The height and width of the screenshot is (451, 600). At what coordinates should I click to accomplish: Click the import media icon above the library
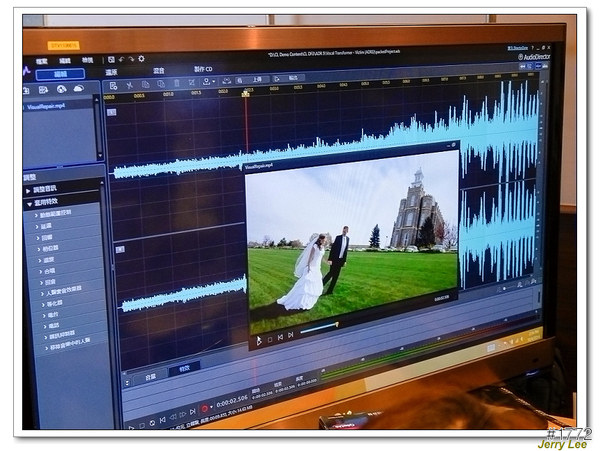tap(30, 88)
